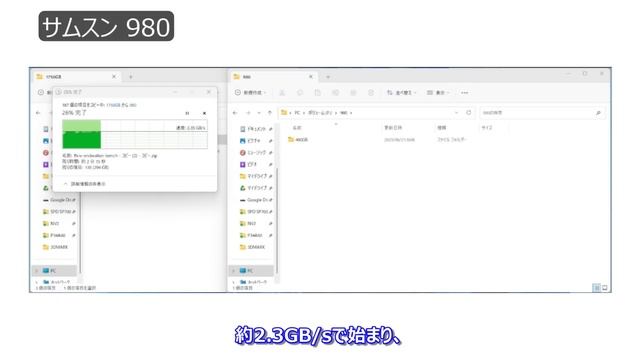
Task: Open the three-dots more options menu
Action: tap(464, 93)
